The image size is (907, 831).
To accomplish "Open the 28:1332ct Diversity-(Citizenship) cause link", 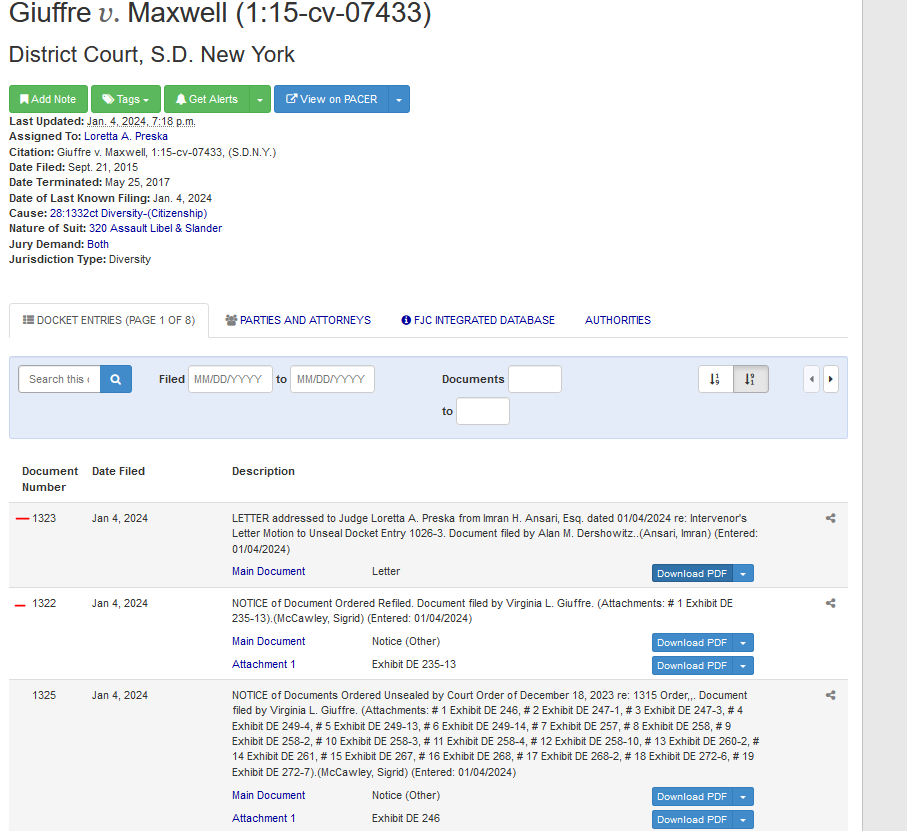I will (128, 213).
